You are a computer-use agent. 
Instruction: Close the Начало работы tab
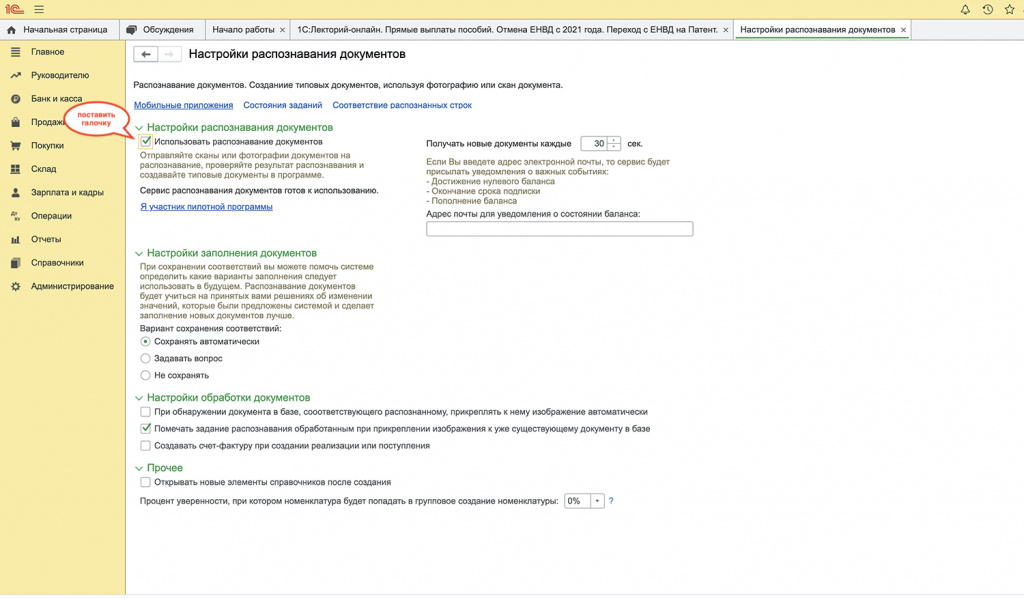(x=282, y=30)
